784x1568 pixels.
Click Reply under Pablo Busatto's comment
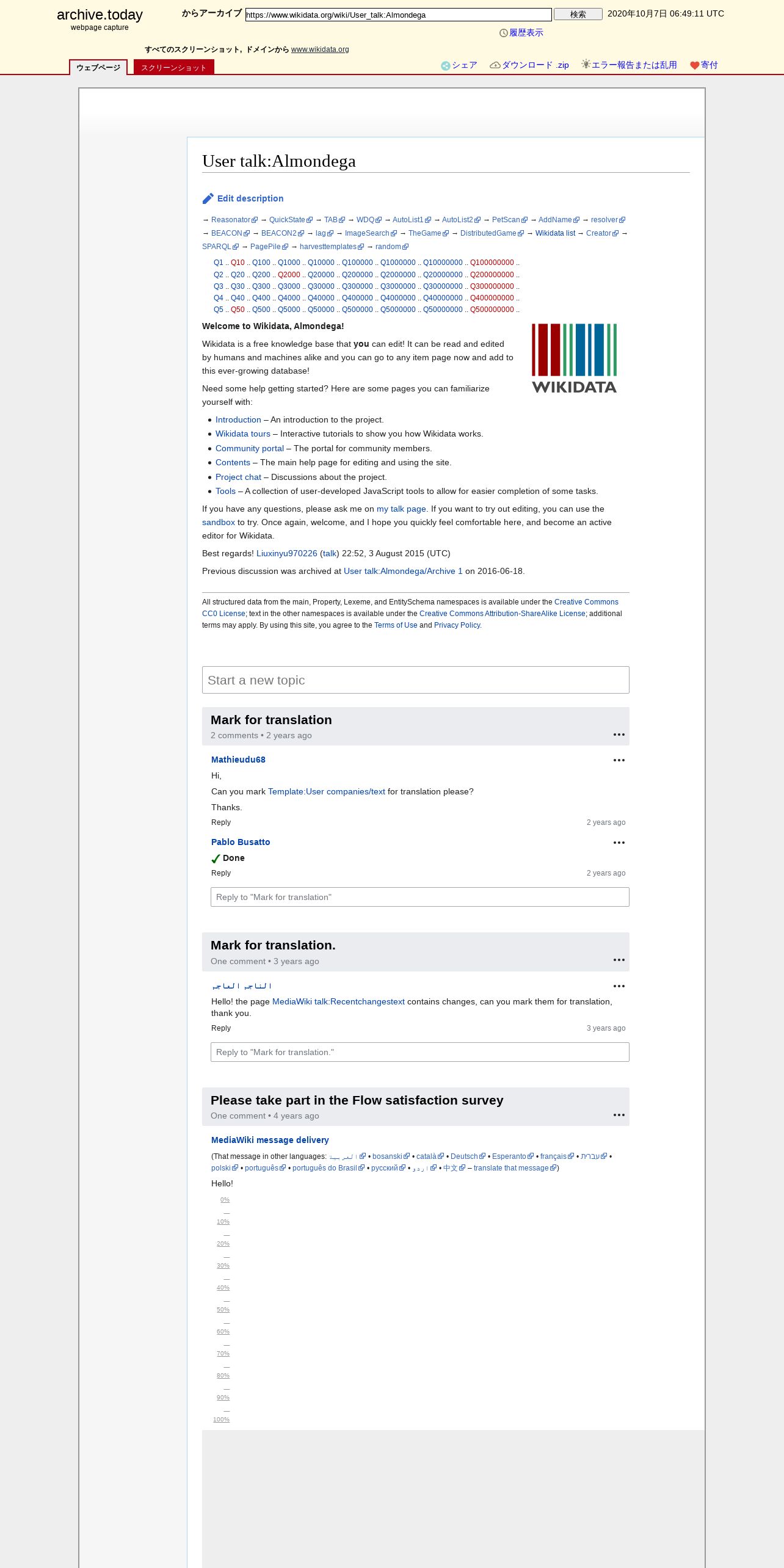pos(221,873)
